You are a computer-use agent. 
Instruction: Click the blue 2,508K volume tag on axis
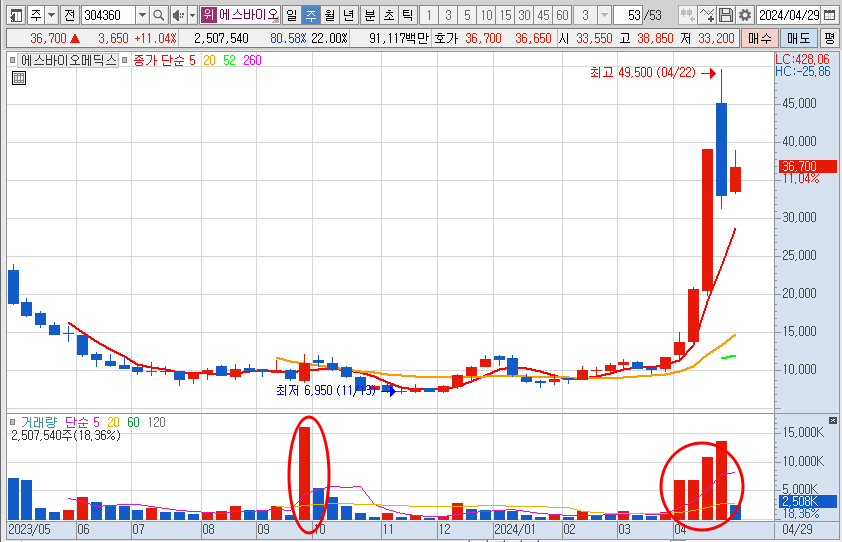[x=807, y=502]
